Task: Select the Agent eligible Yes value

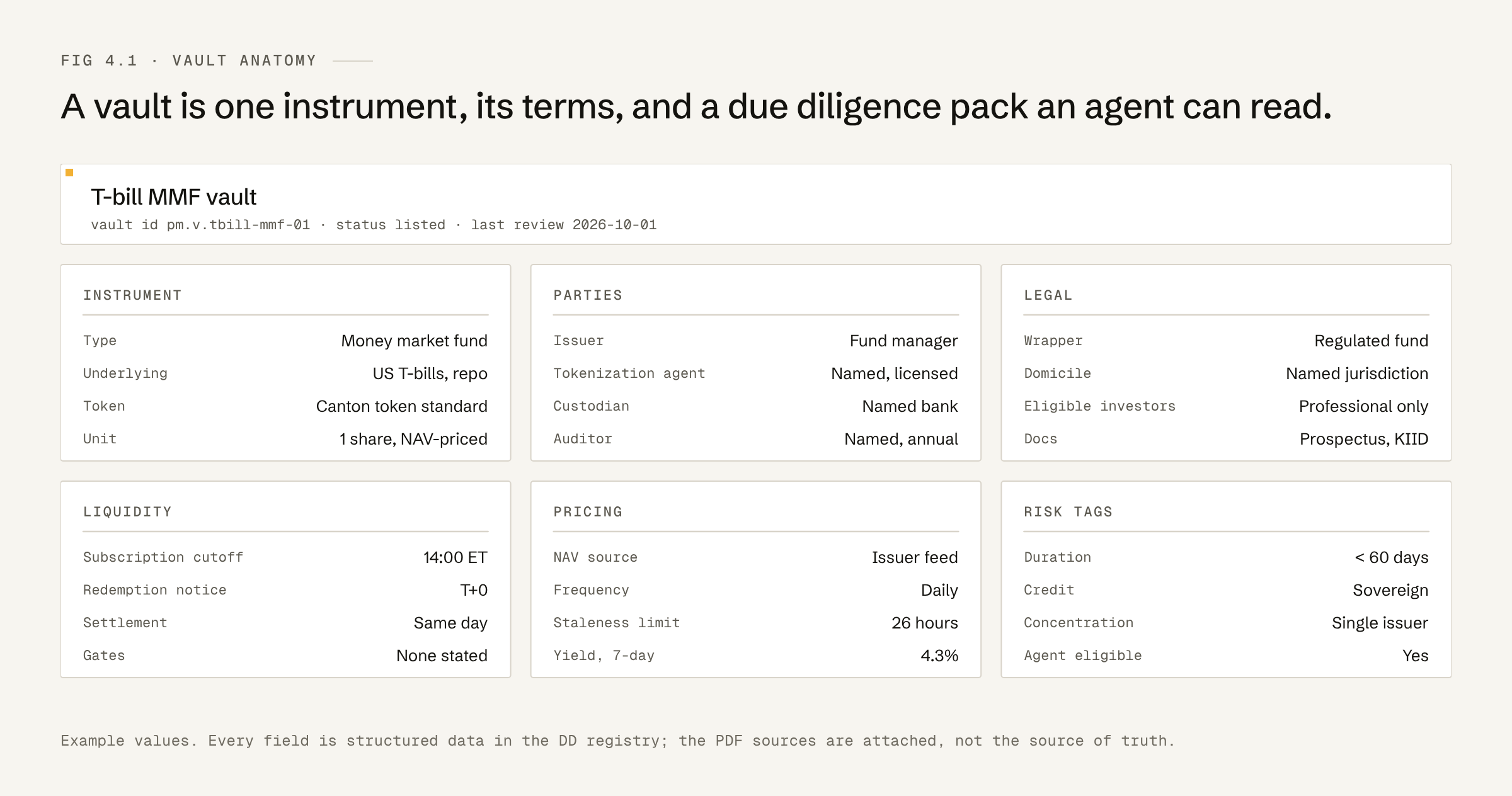Action: click(x=1415, y=656)
